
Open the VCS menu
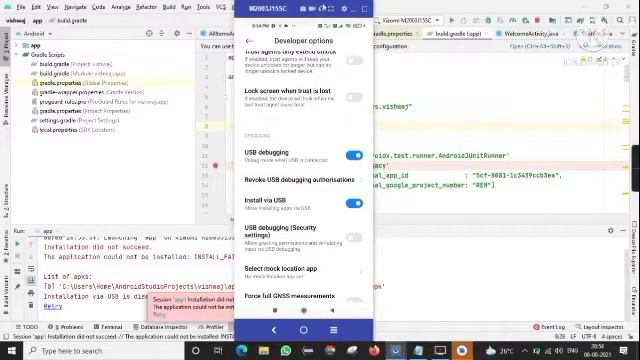point(221,7)
